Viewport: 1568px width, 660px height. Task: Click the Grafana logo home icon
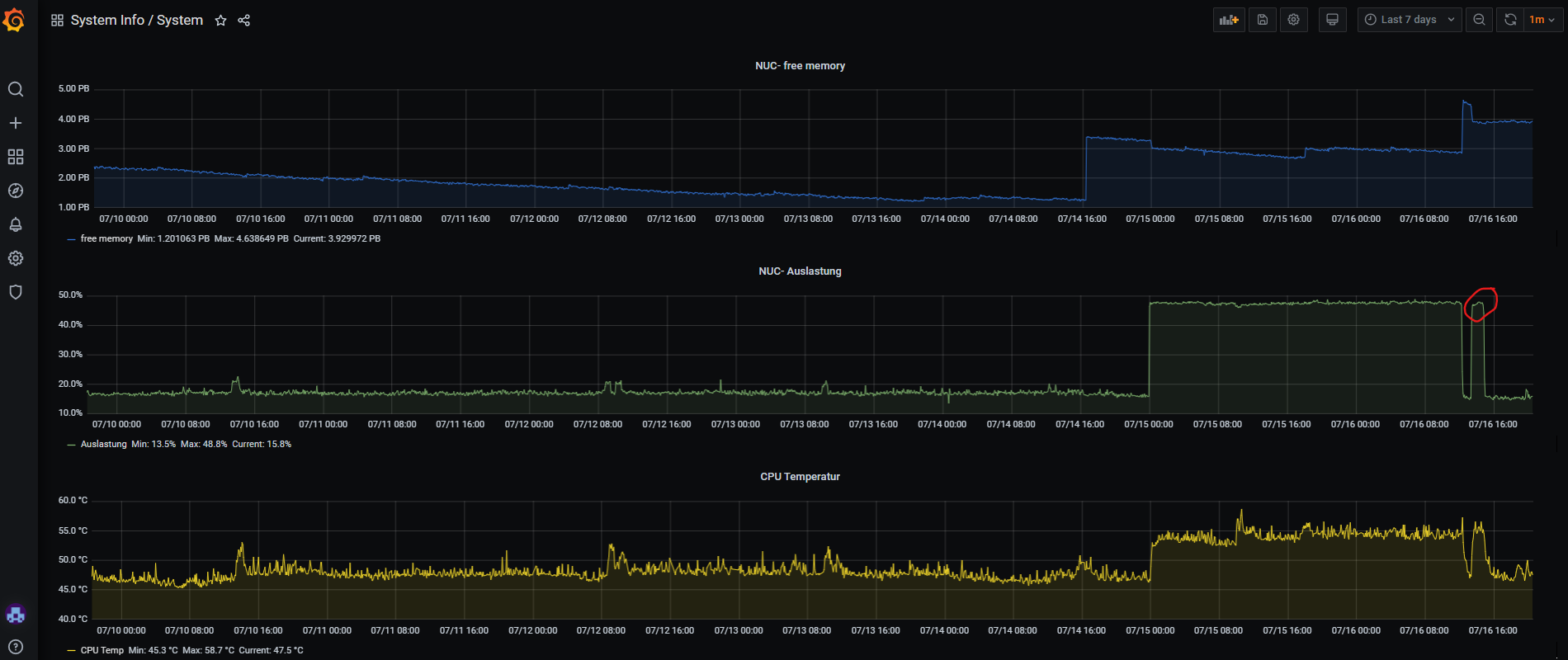point(15,20)
